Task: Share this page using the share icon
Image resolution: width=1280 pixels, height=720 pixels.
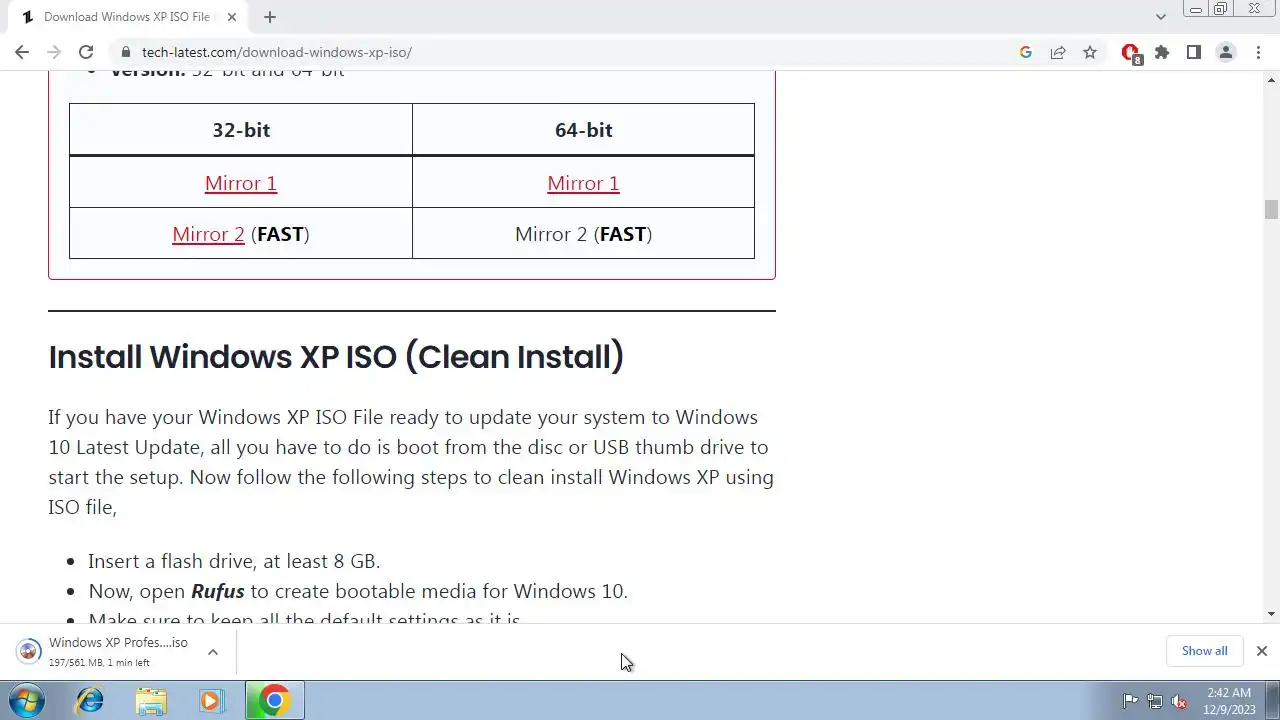Action: (x=1058, y=52)
